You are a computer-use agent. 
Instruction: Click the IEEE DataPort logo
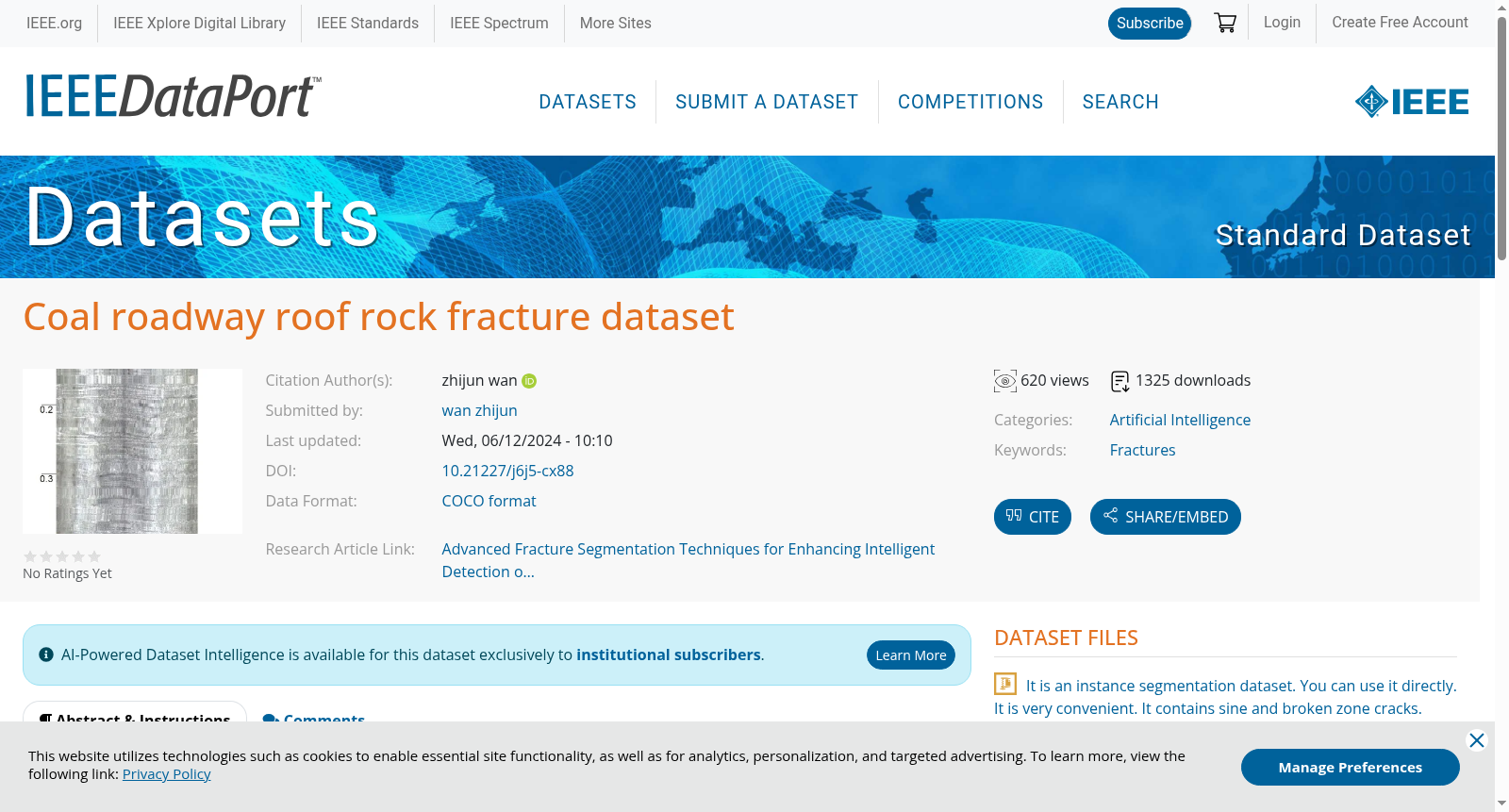point(173,97)
